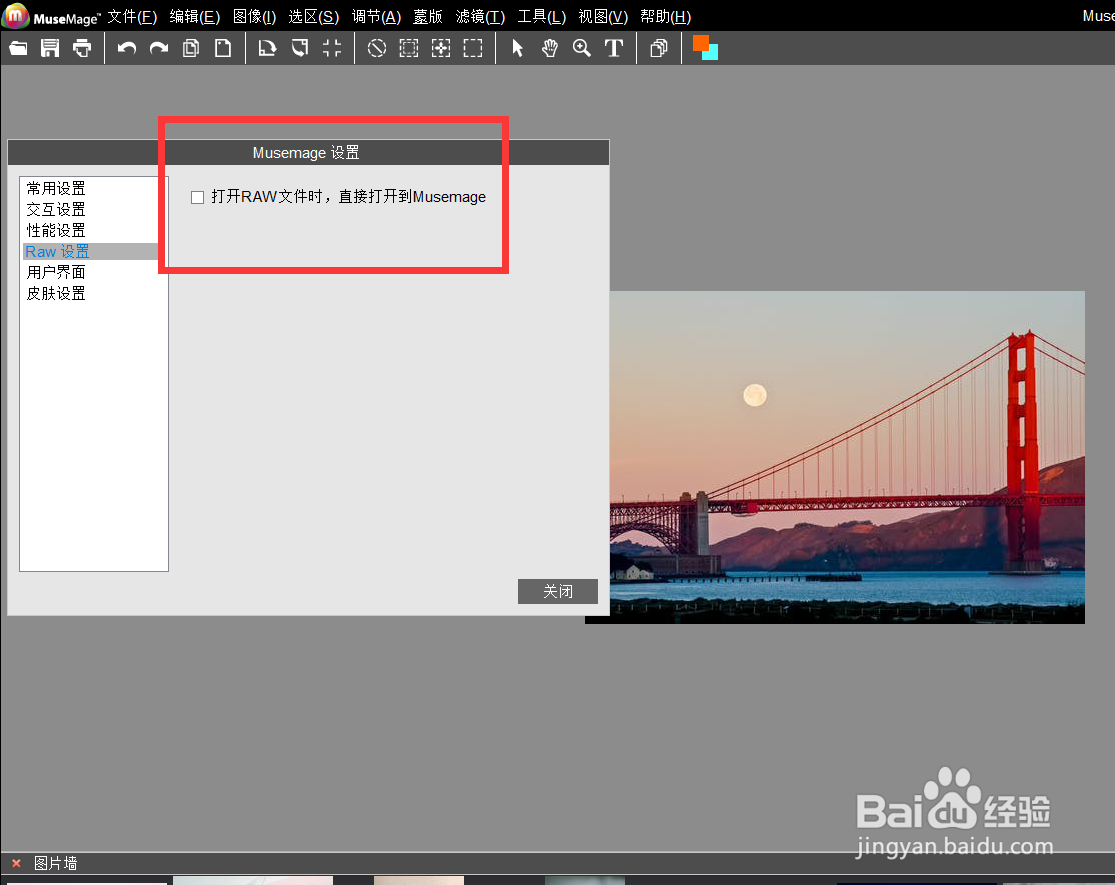Click the cyan background color swatch

[x=713, y=54]
